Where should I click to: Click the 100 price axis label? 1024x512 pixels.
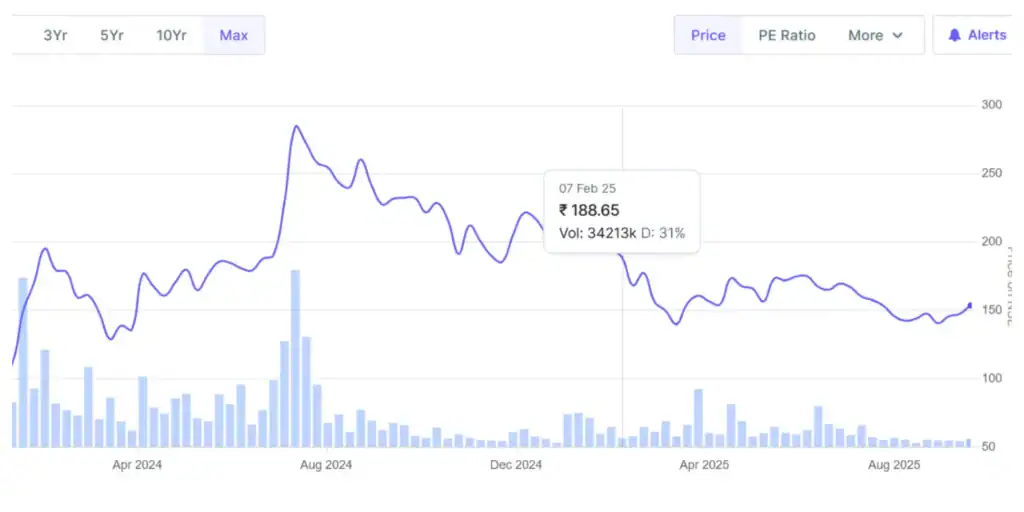[992, 378]
